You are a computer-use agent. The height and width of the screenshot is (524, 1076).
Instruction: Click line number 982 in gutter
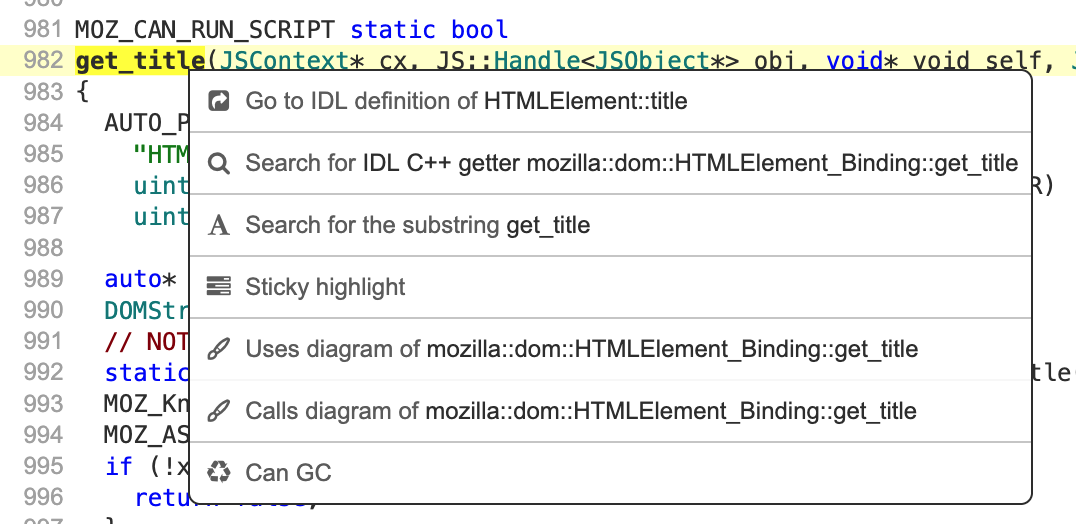tap(42, 61)
